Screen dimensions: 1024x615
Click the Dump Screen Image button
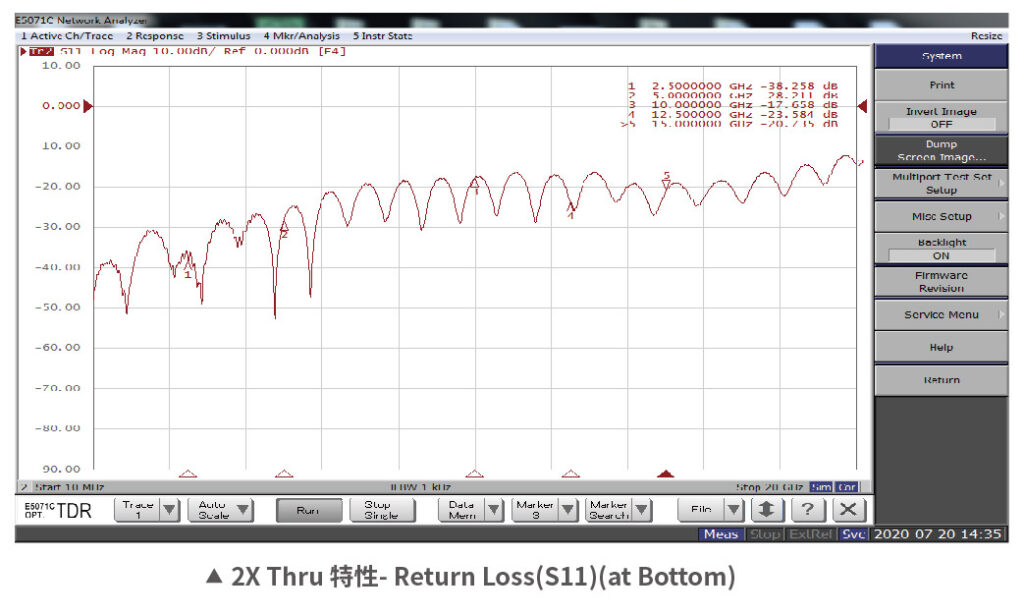coord(941,151)
